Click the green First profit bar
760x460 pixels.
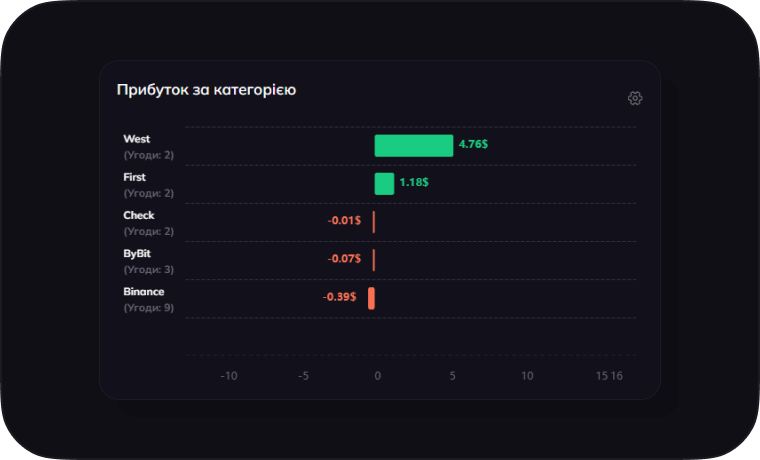384,183
